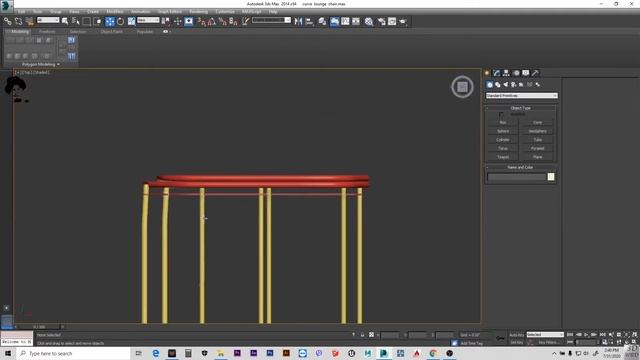
Task: Open the Rendering menu
Action: click(198, 12)
